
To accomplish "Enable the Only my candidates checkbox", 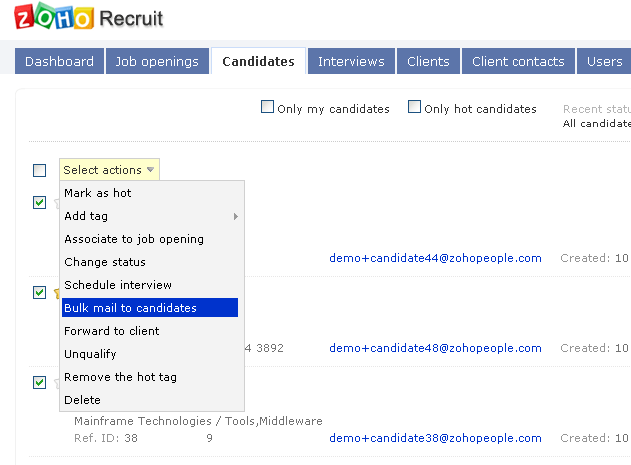I will tap(267, 108).
